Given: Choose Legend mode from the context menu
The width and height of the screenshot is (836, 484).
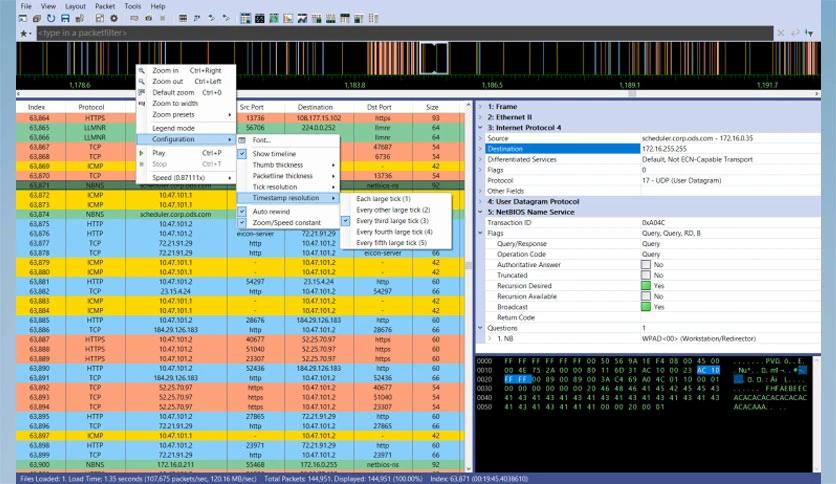Looking at the screenshot, I should click(x=186, y=128).
